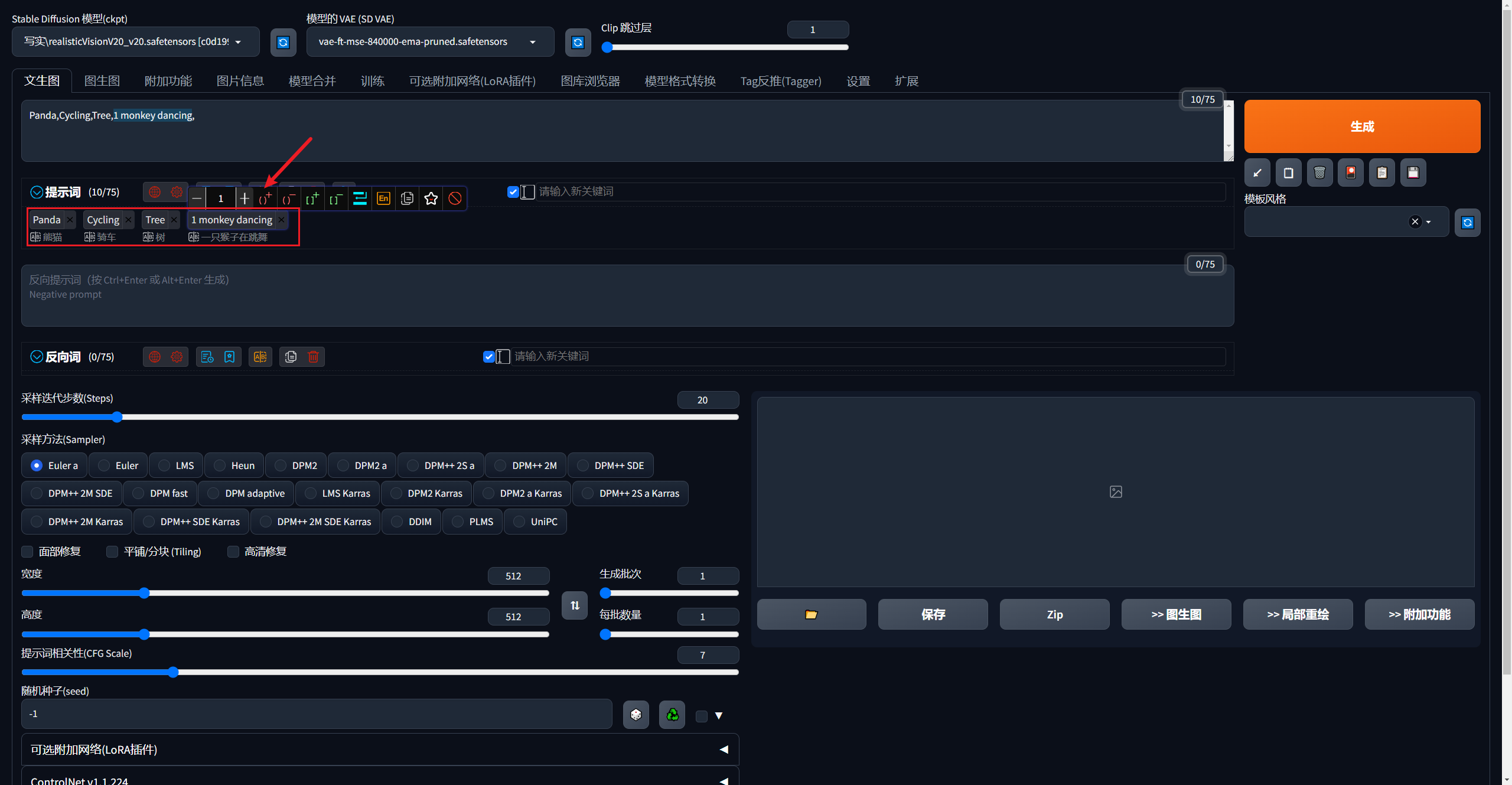Open the SD VAE dropdown

[x=429, y=41]
